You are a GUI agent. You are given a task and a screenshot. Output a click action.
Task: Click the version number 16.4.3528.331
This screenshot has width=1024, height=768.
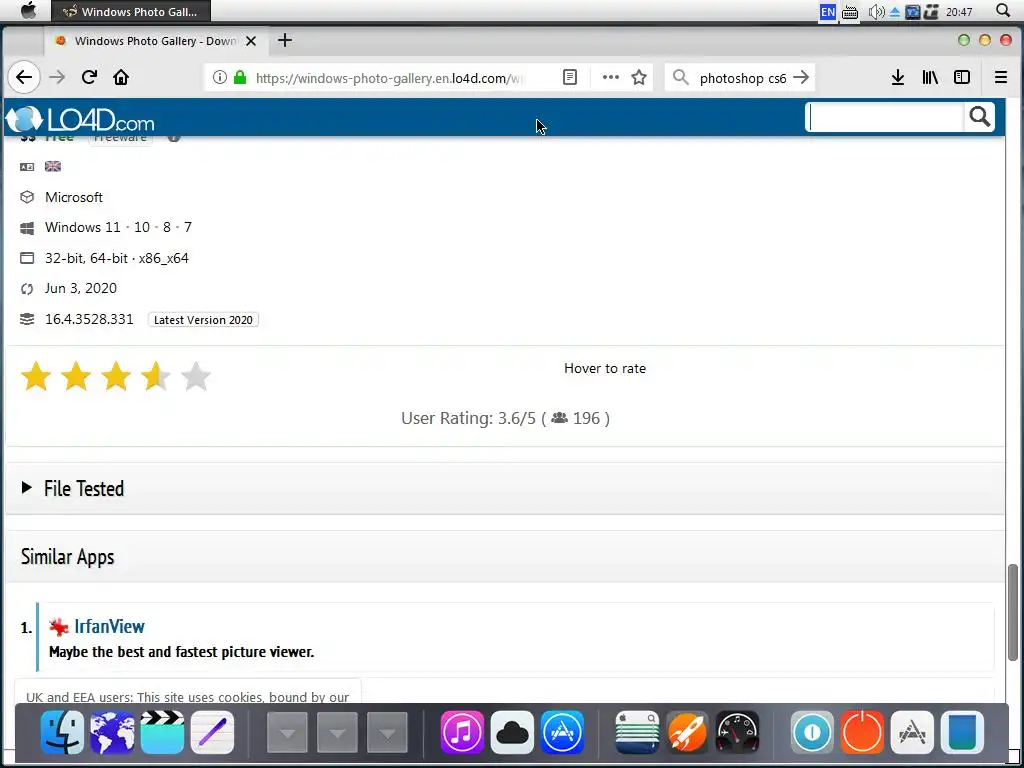(89, 319)
